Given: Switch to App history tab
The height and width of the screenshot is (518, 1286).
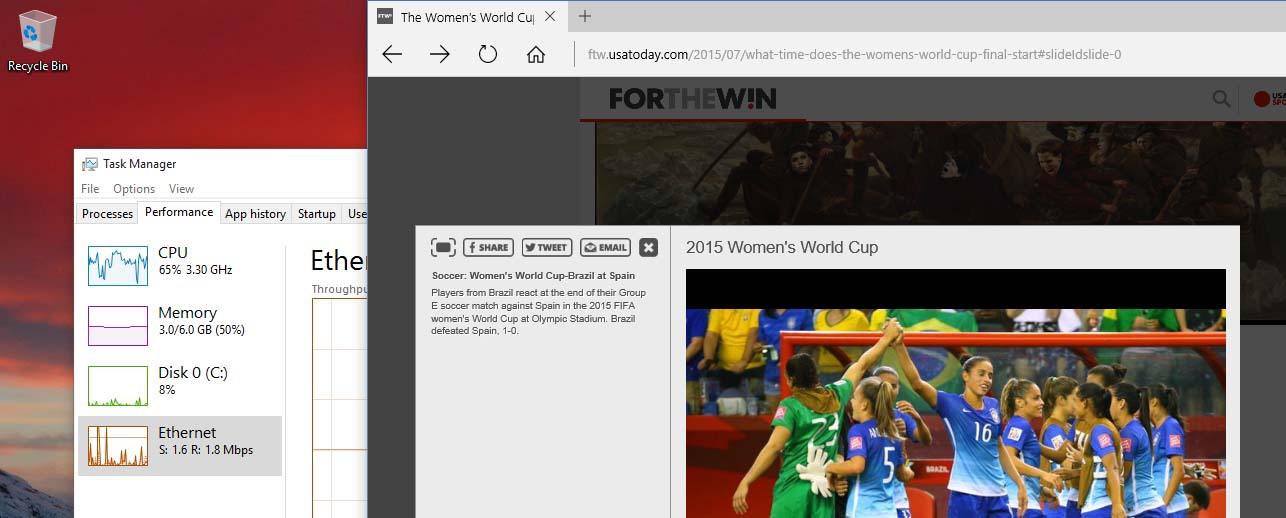Looking at the screenshot, I should coord(255,213).
